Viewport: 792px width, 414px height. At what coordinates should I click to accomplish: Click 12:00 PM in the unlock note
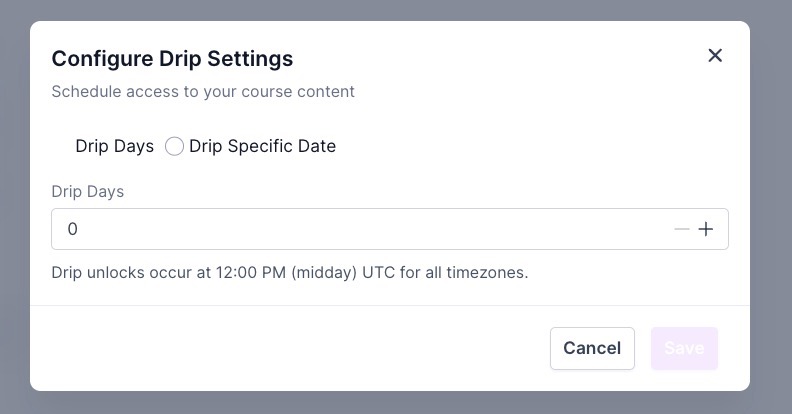coord(251,272)
